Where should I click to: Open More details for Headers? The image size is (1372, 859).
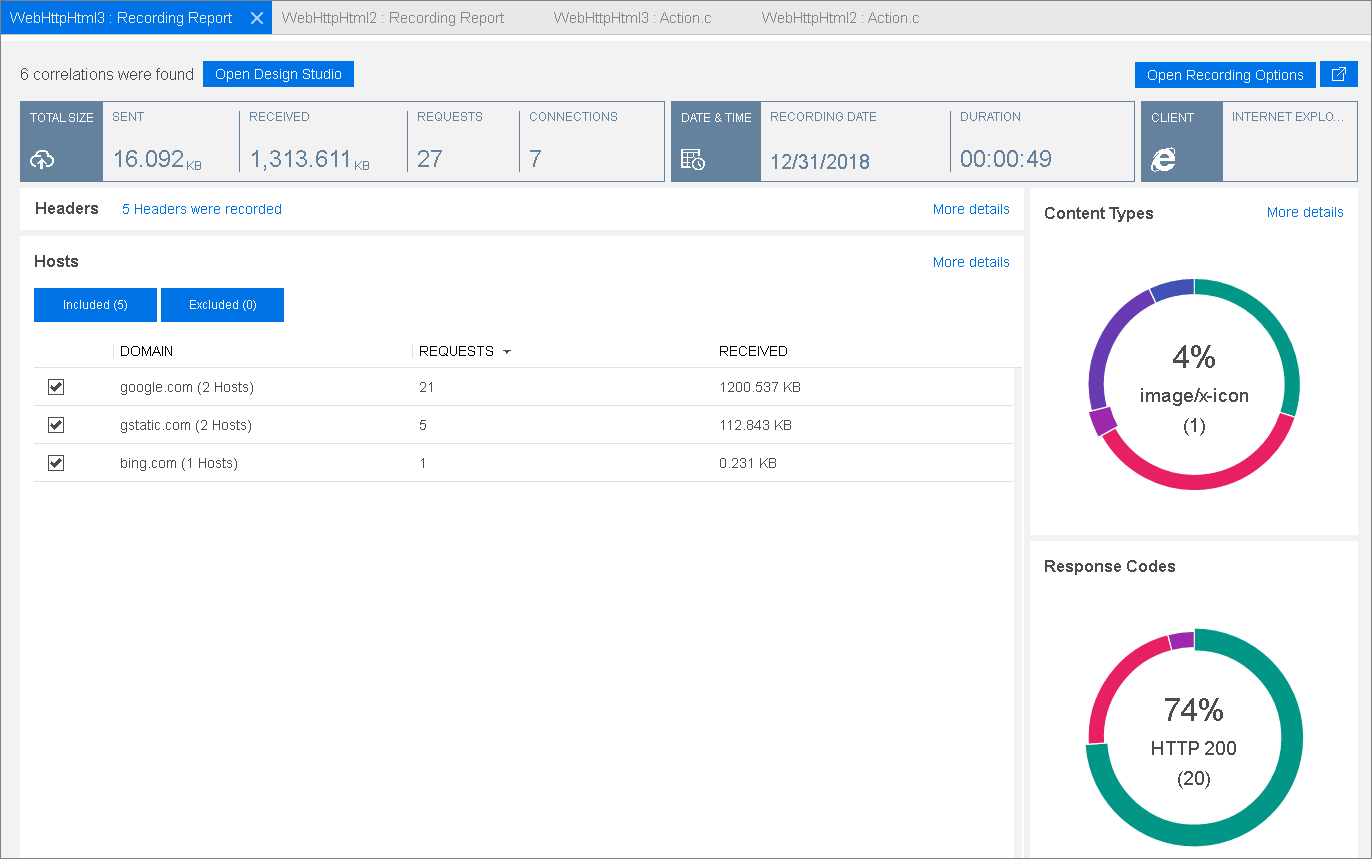(x=970, y=209)
